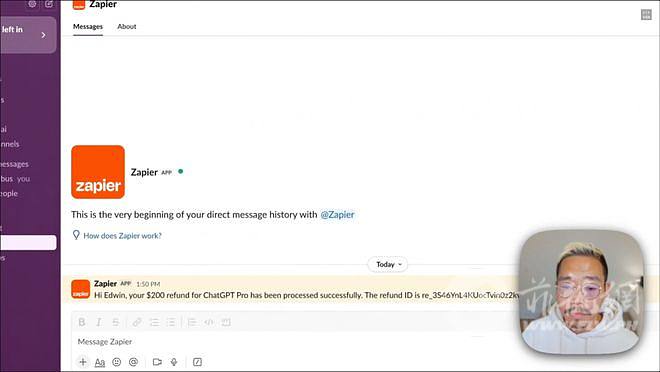Screen dimensions: 660x372
Task: Record a video clip with the camera icon
Action: pyautogui.click(x=157, y=362)
